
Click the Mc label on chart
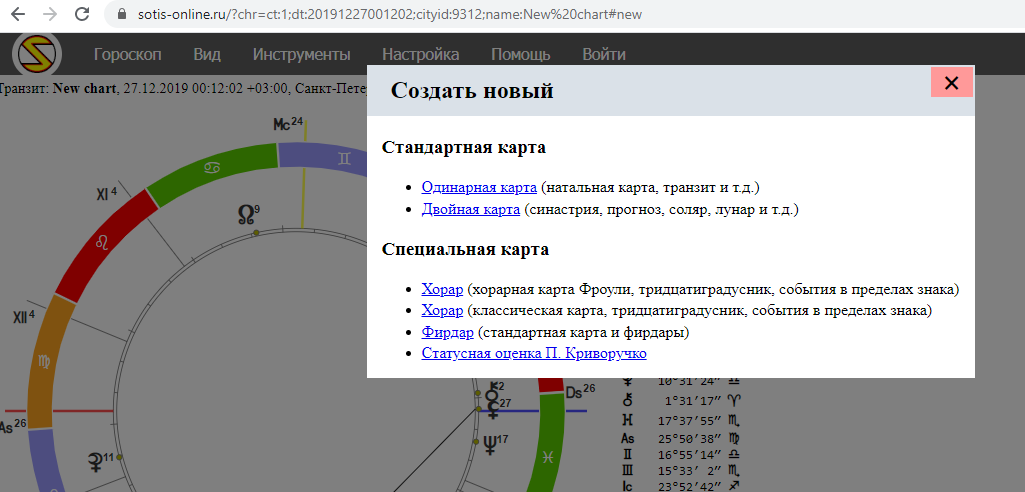288,123
